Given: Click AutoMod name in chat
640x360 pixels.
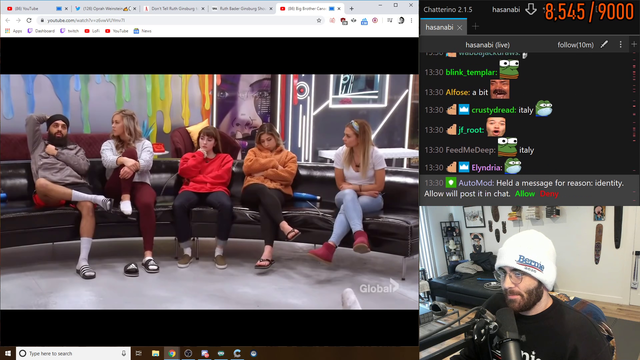Looking at the screenshot, I should click(x=476, y=183).
